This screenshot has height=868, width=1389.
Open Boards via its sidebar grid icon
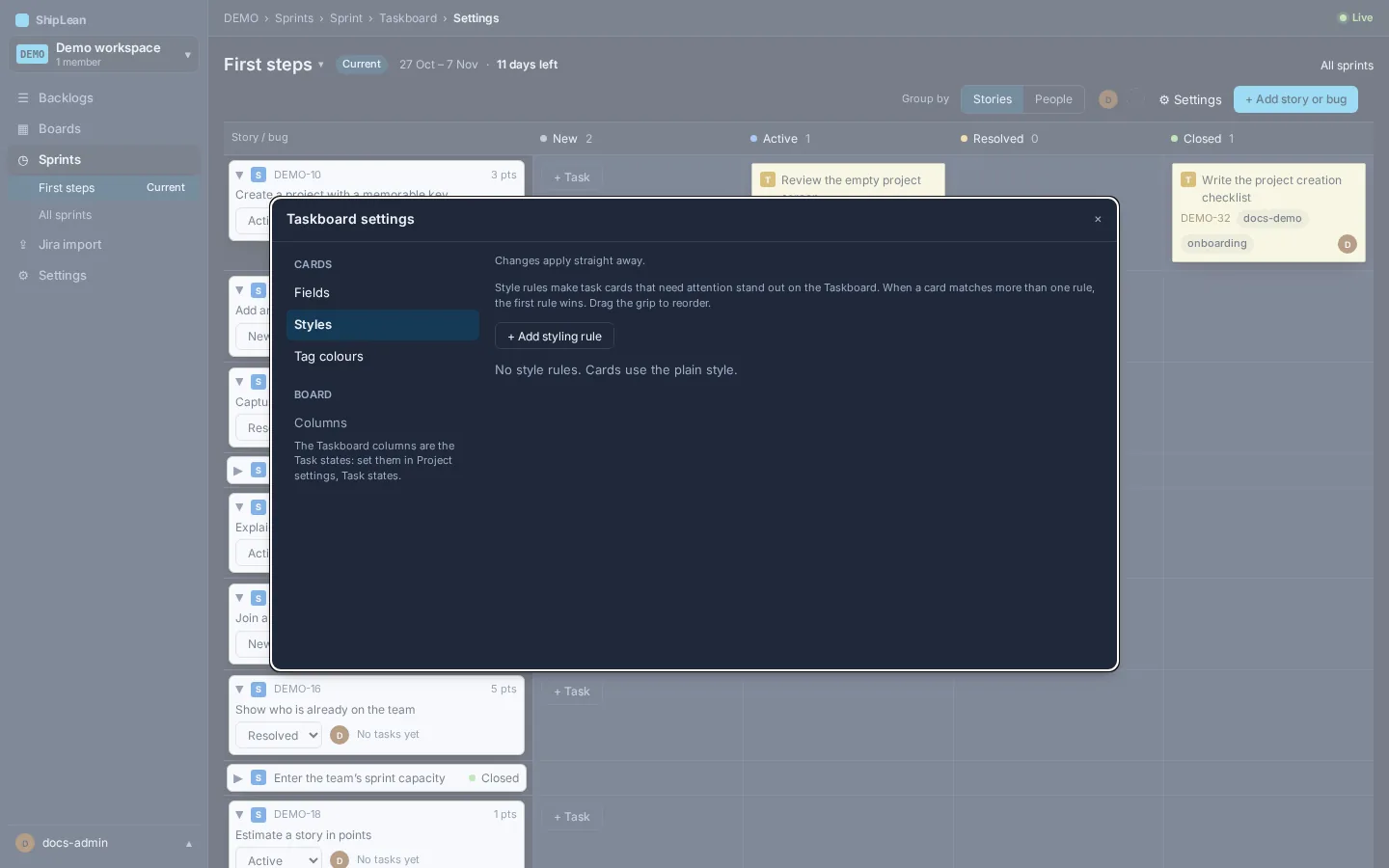pos(23,129)
